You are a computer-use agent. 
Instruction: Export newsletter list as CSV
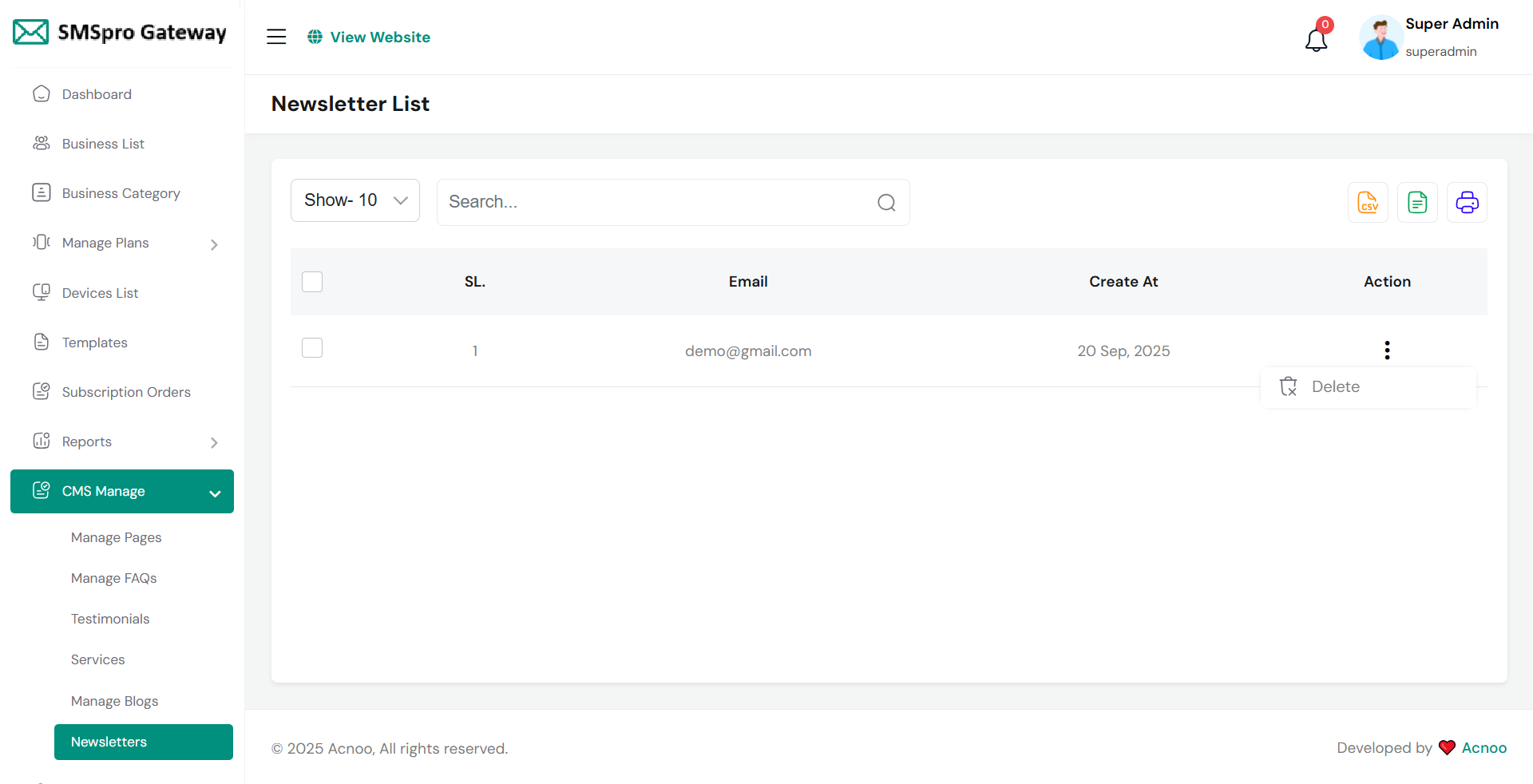1368,202
